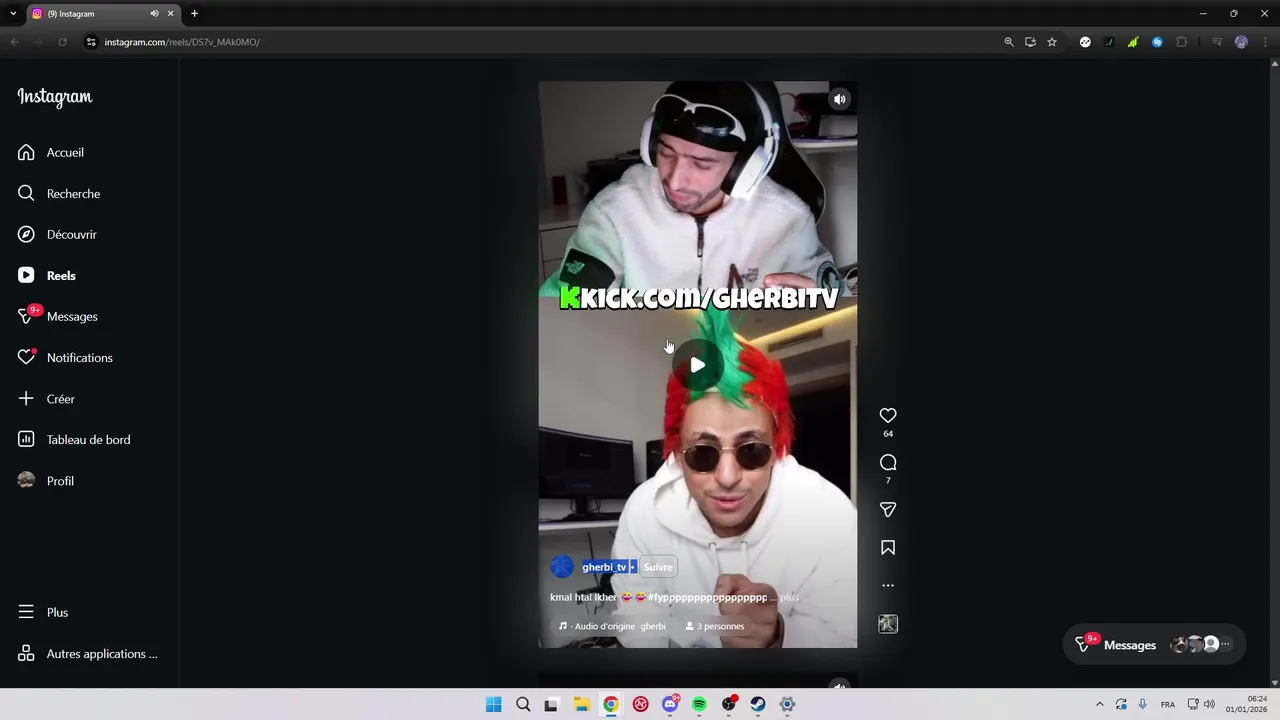Open a new browser tab
Screen dimensions: 1280x720
click(x=194, y=14)
